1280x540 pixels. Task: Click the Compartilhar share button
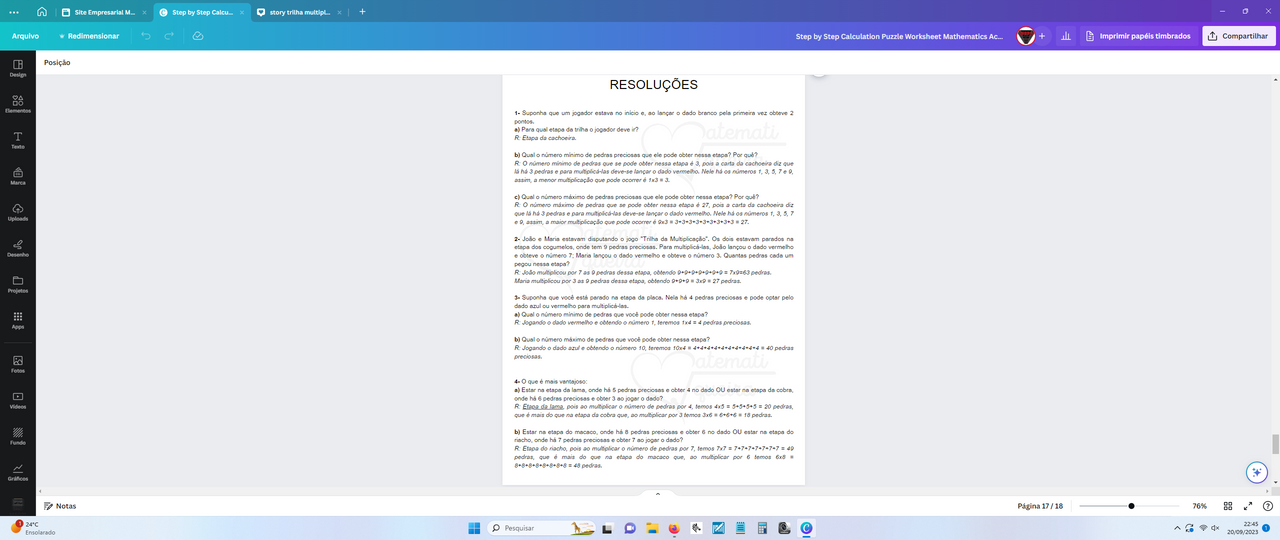click(x=1238, y=36)
